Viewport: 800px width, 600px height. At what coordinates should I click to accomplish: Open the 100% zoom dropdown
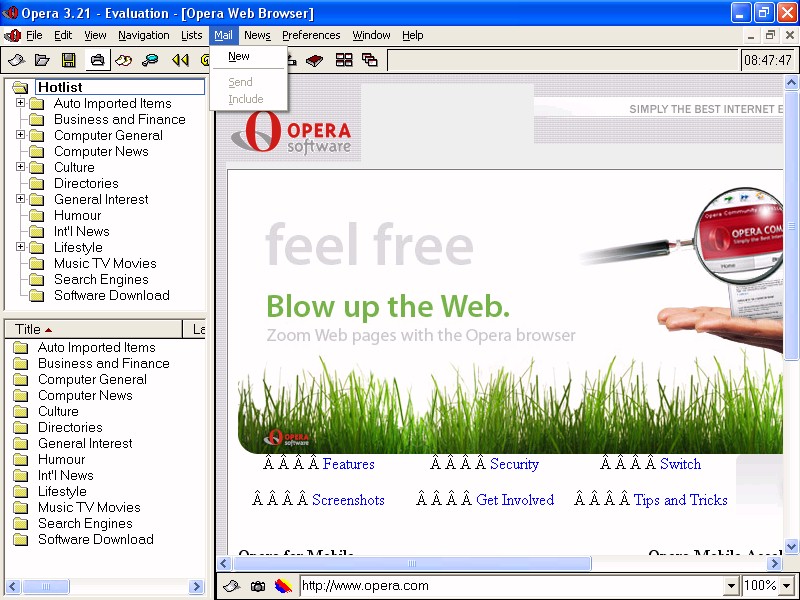click(786, 586)
